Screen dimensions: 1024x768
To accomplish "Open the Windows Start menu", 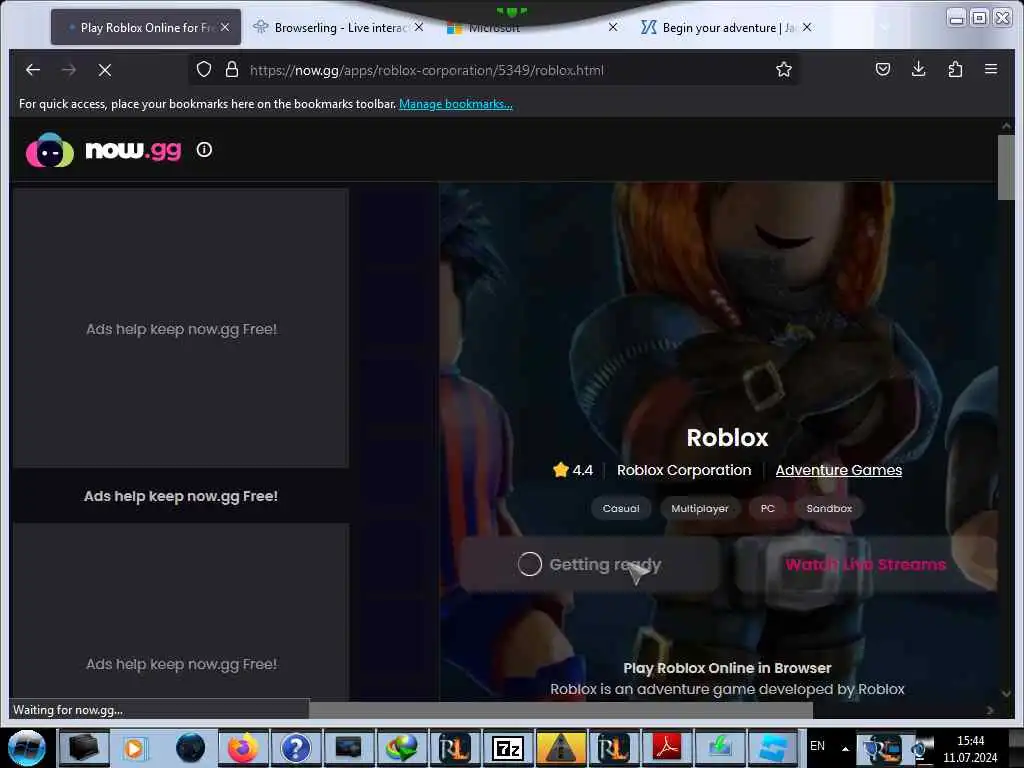I will (27, 748).
